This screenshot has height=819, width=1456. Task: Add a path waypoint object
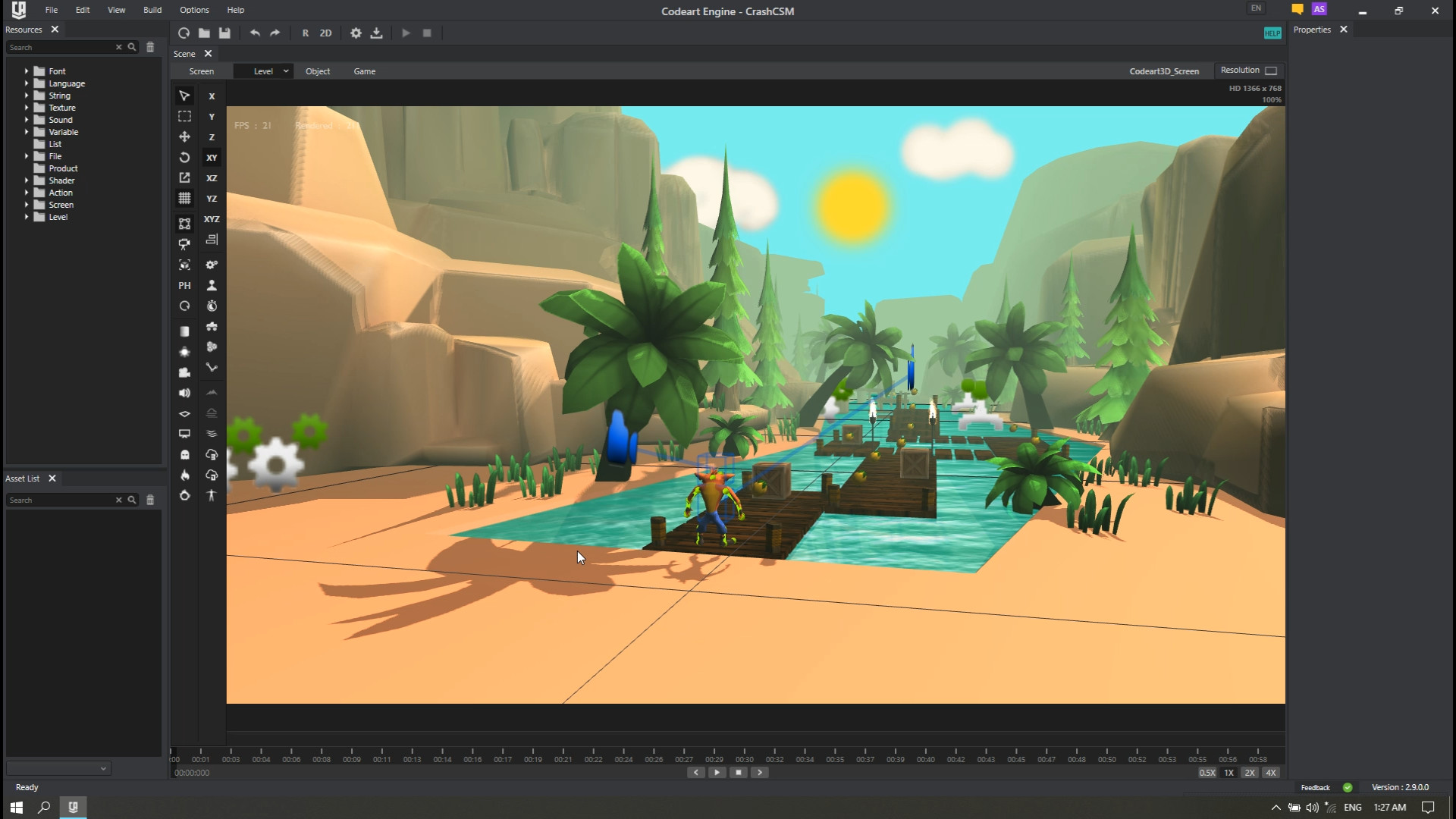point(212,367)
